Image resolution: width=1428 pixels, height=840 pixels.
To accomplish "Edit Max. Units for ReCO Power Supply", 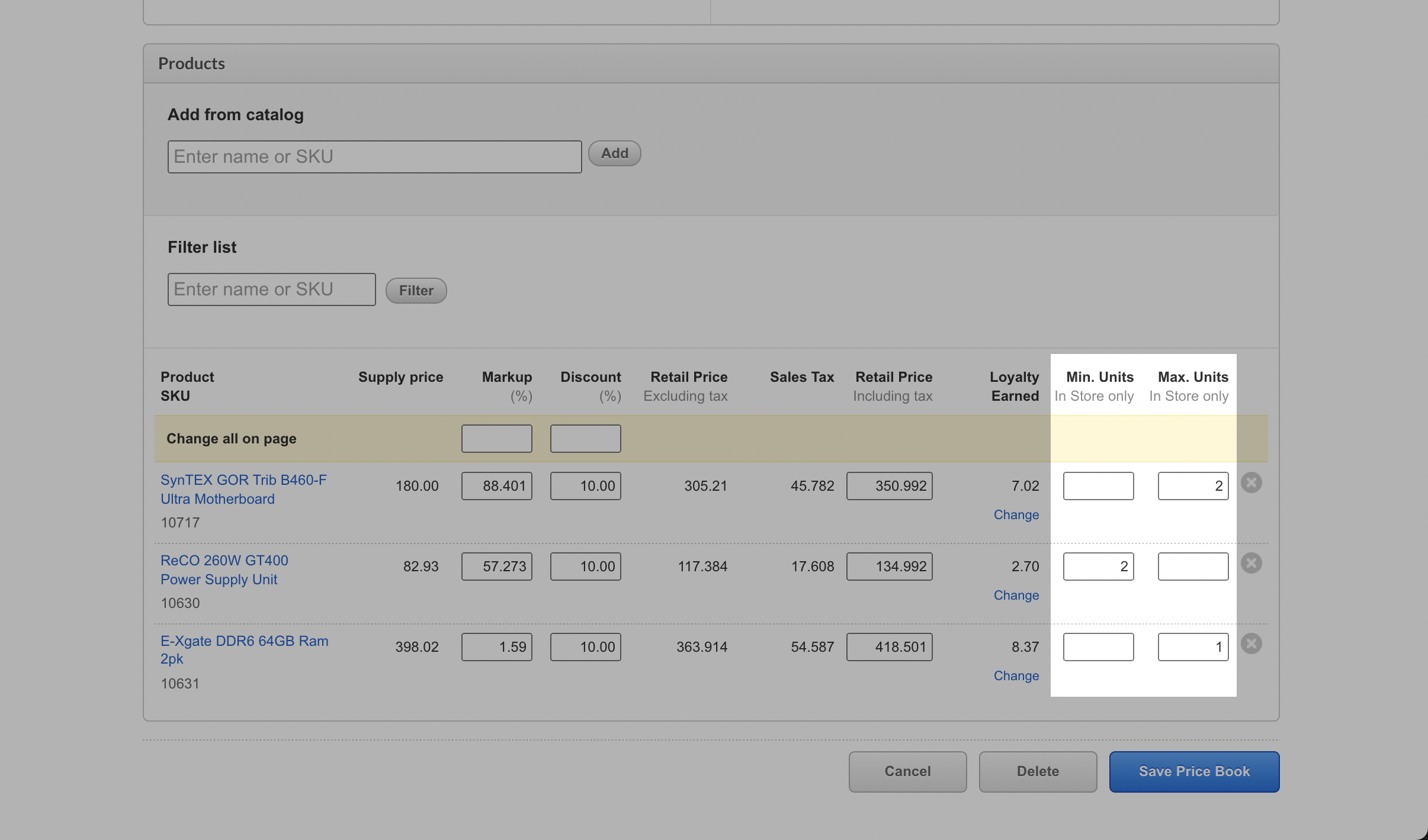I will point(1192,567).
